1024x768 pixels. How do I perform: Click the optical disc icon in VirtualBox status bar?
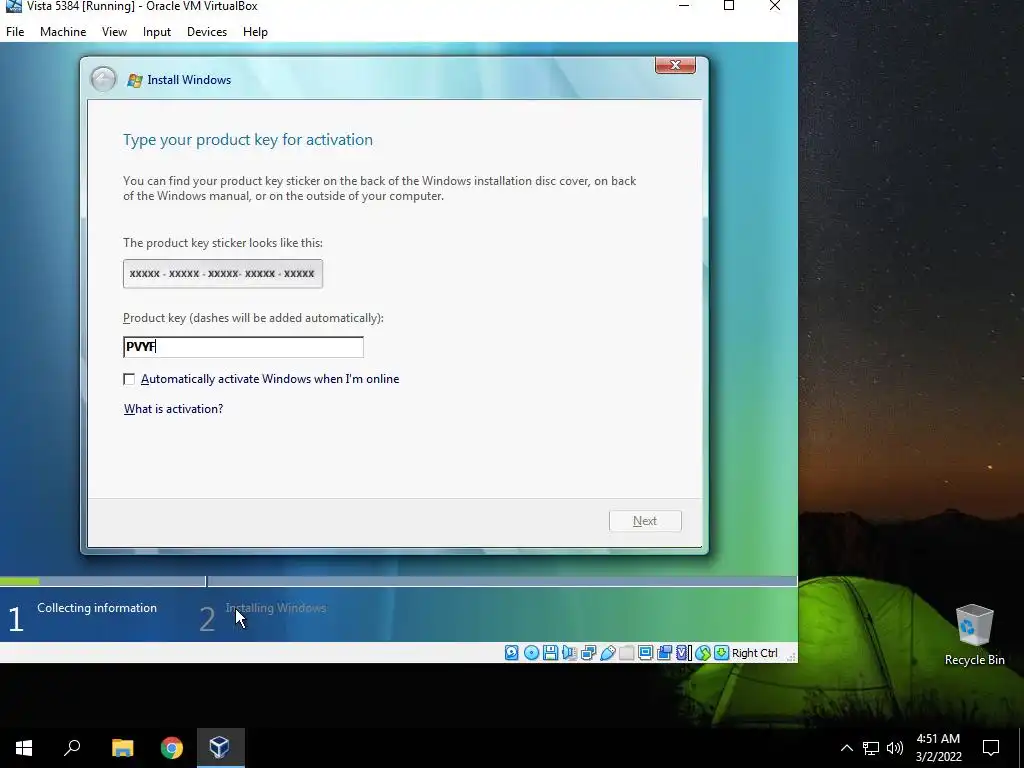[x=531, y=652]
